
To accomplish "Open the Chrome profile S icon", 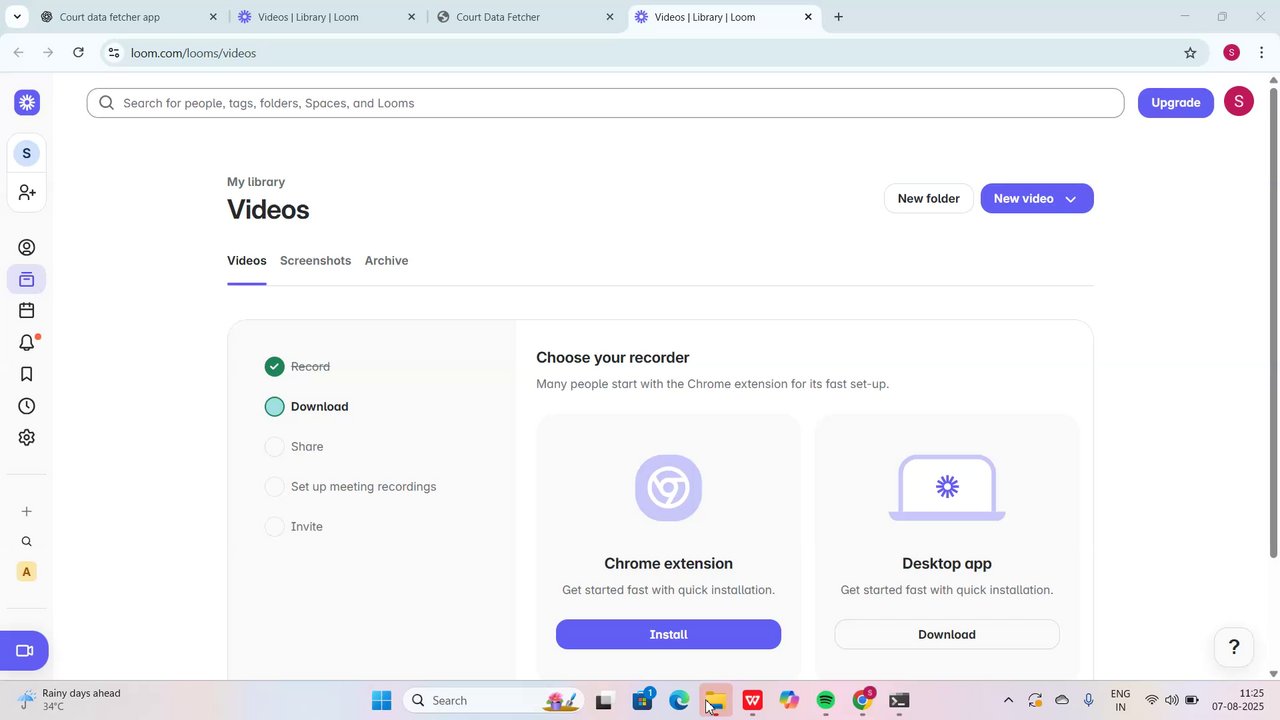I will coord(1232,53).
